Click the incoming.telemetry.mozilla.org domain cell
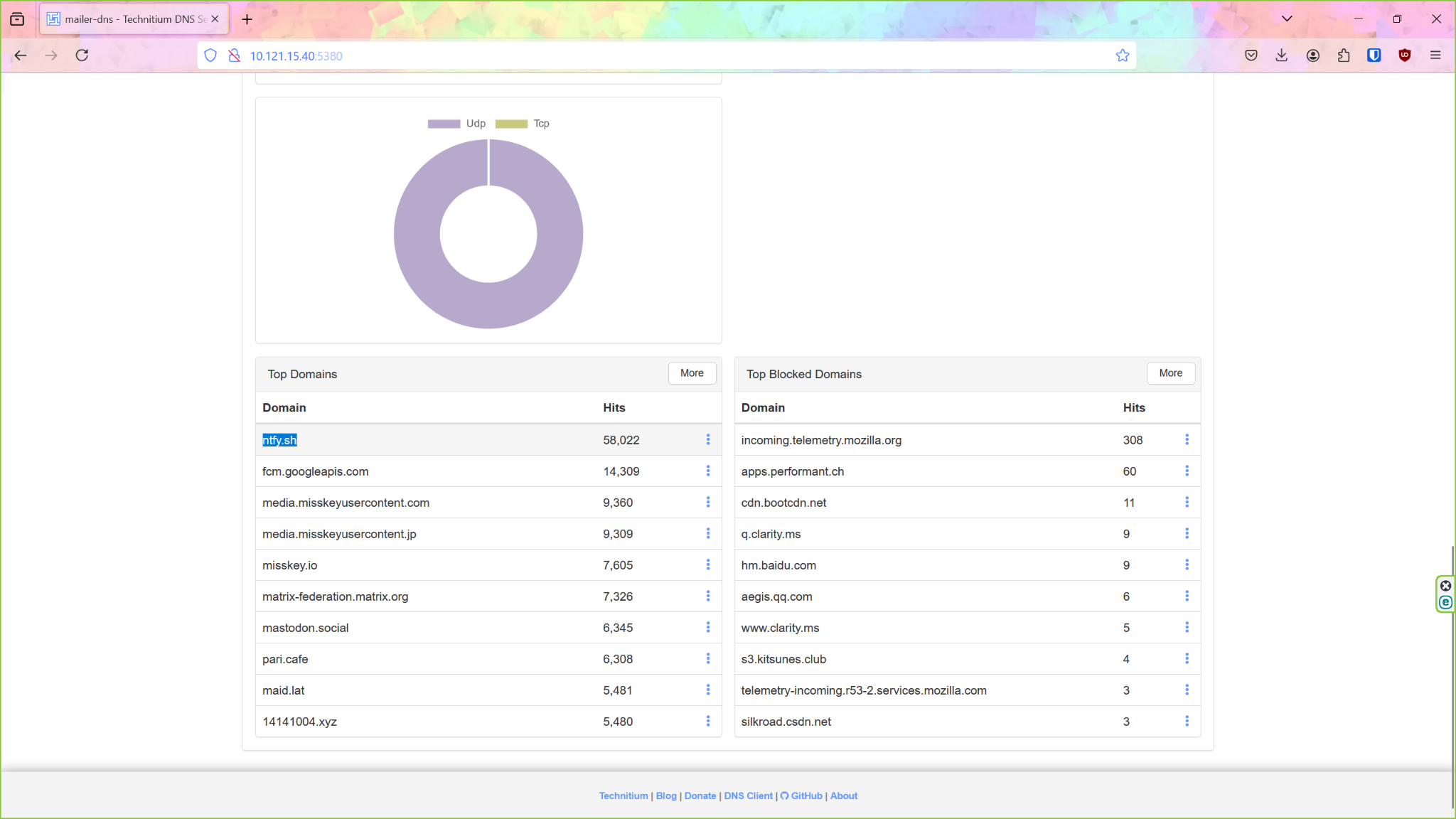This screenshot has height=819, width=1456. coord(821,440)
